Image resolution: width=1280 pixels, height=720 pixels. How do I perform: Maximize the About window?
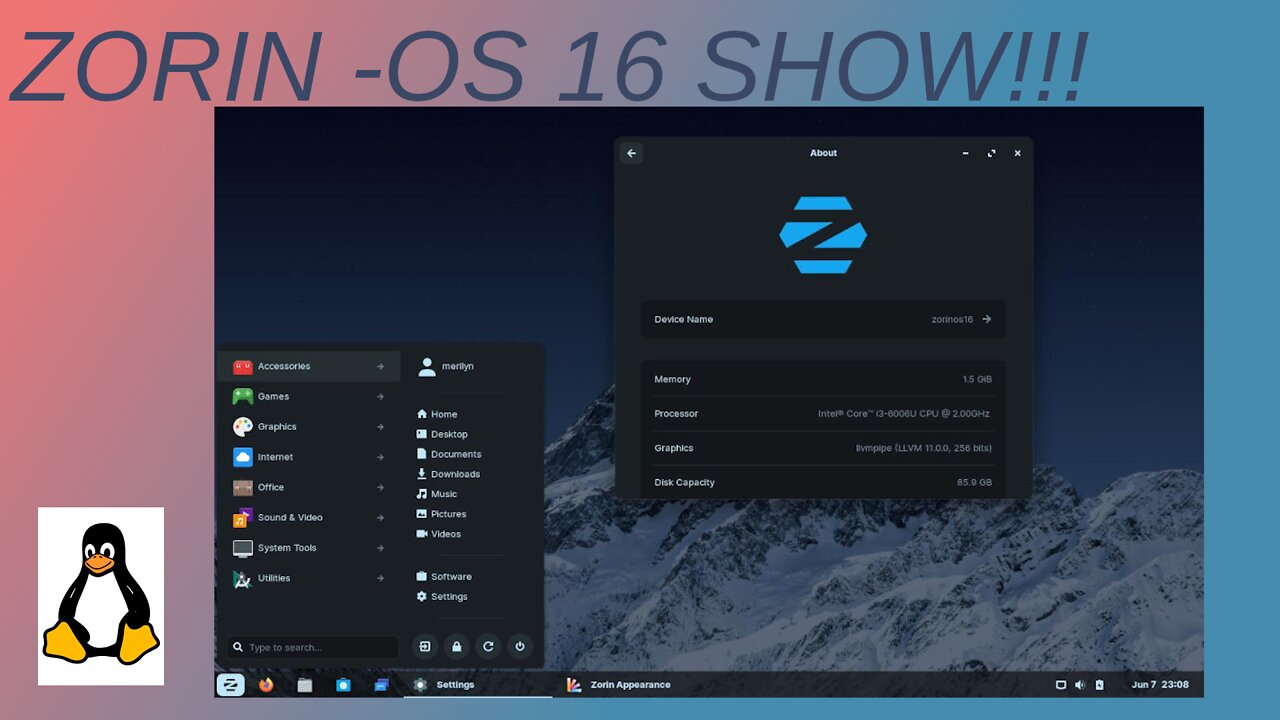click(991, 153)
